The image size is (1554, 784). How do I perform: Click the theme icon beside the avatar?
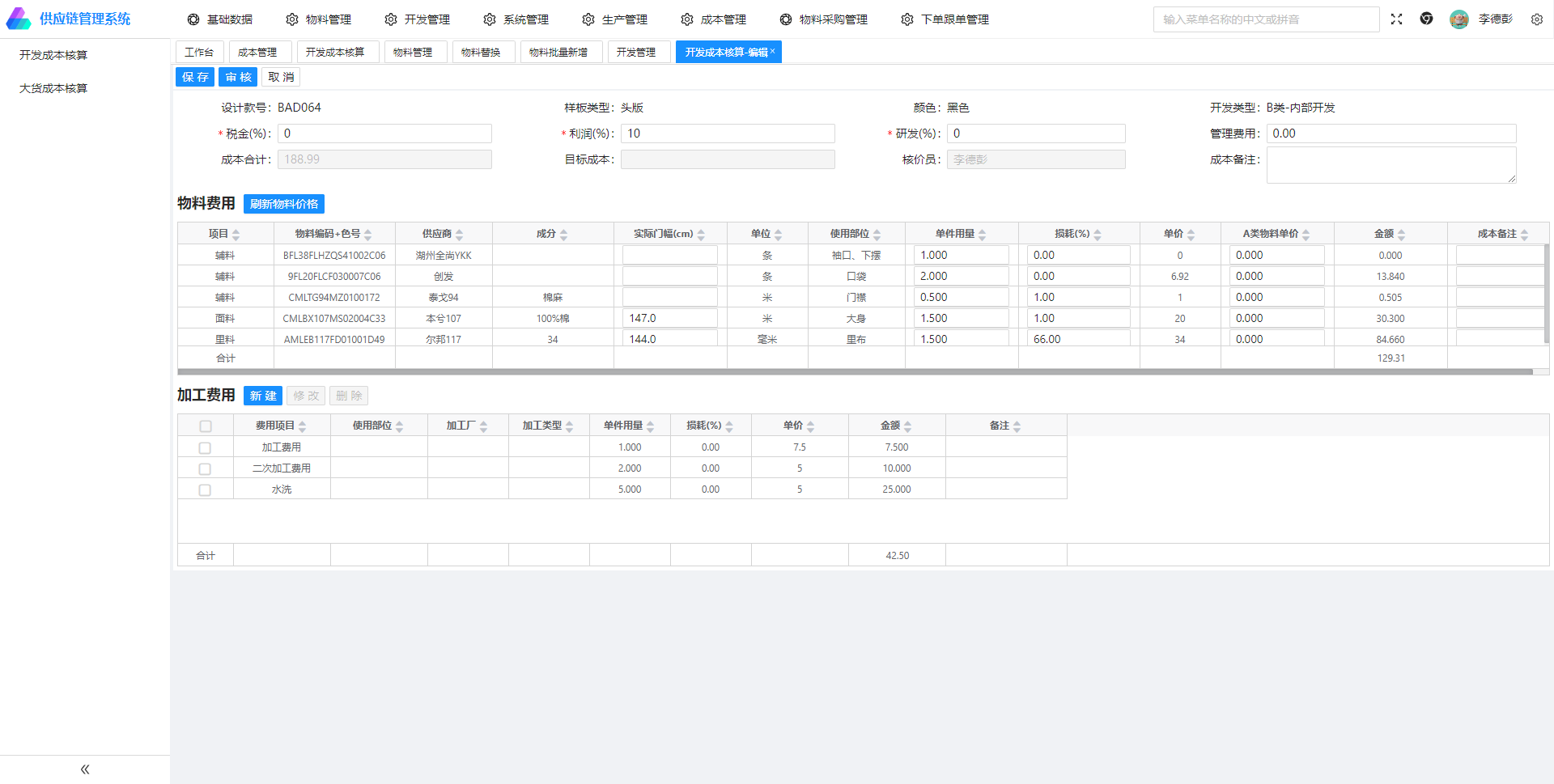1426,19
